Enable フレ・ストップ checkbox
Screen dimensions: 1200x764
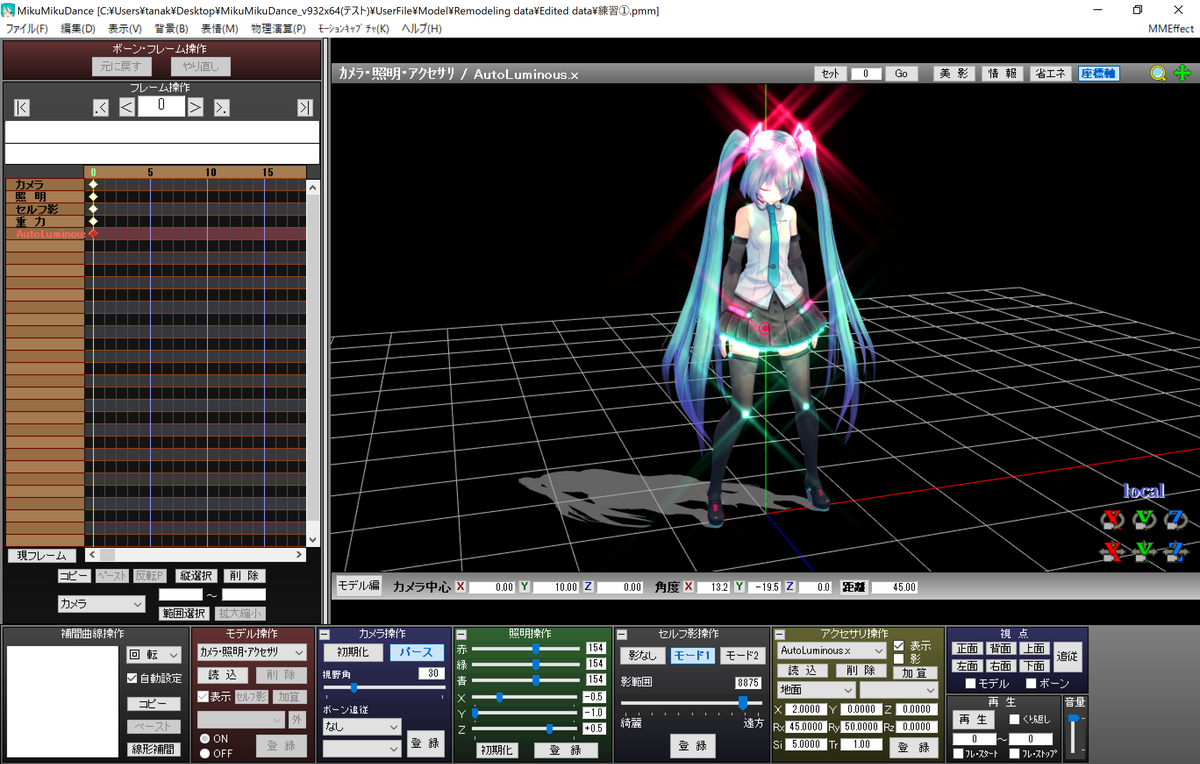(x=1015, y=753)
